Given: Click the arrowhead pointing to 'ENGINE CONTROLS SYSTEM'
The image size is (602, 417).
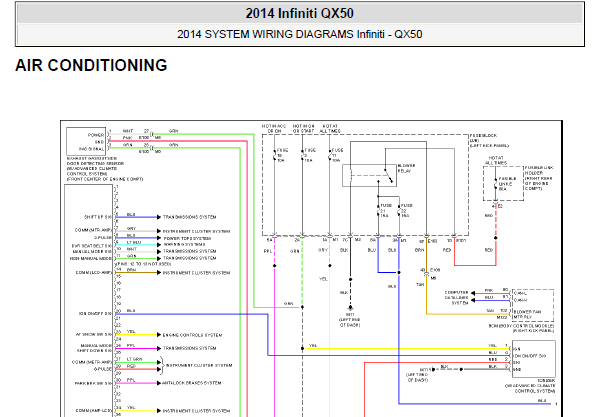Looking at the screenshot, I should coord(159,335).
